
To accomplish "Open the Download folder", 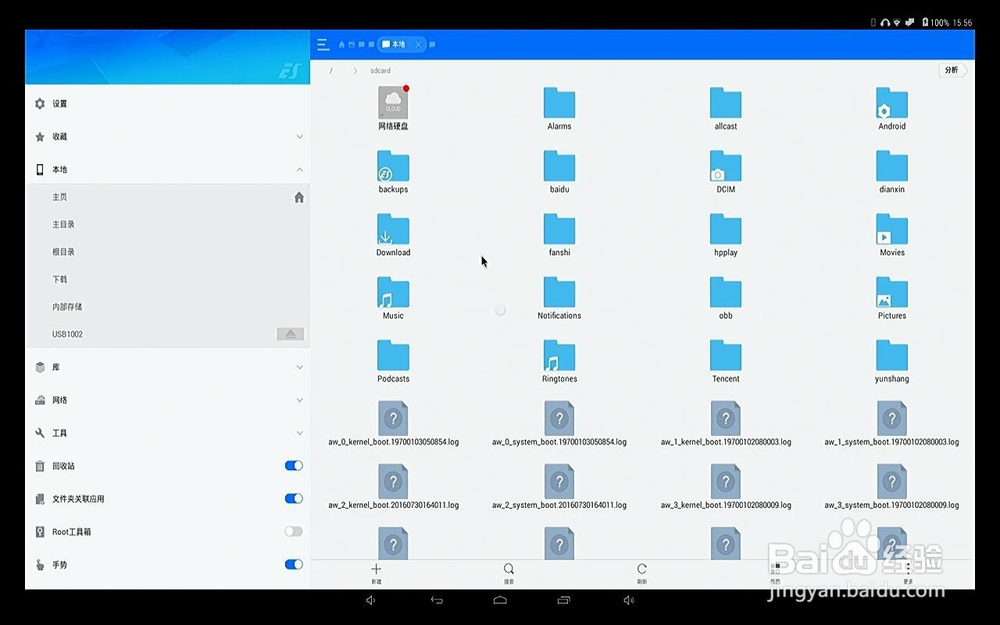I will click(393, 235).
